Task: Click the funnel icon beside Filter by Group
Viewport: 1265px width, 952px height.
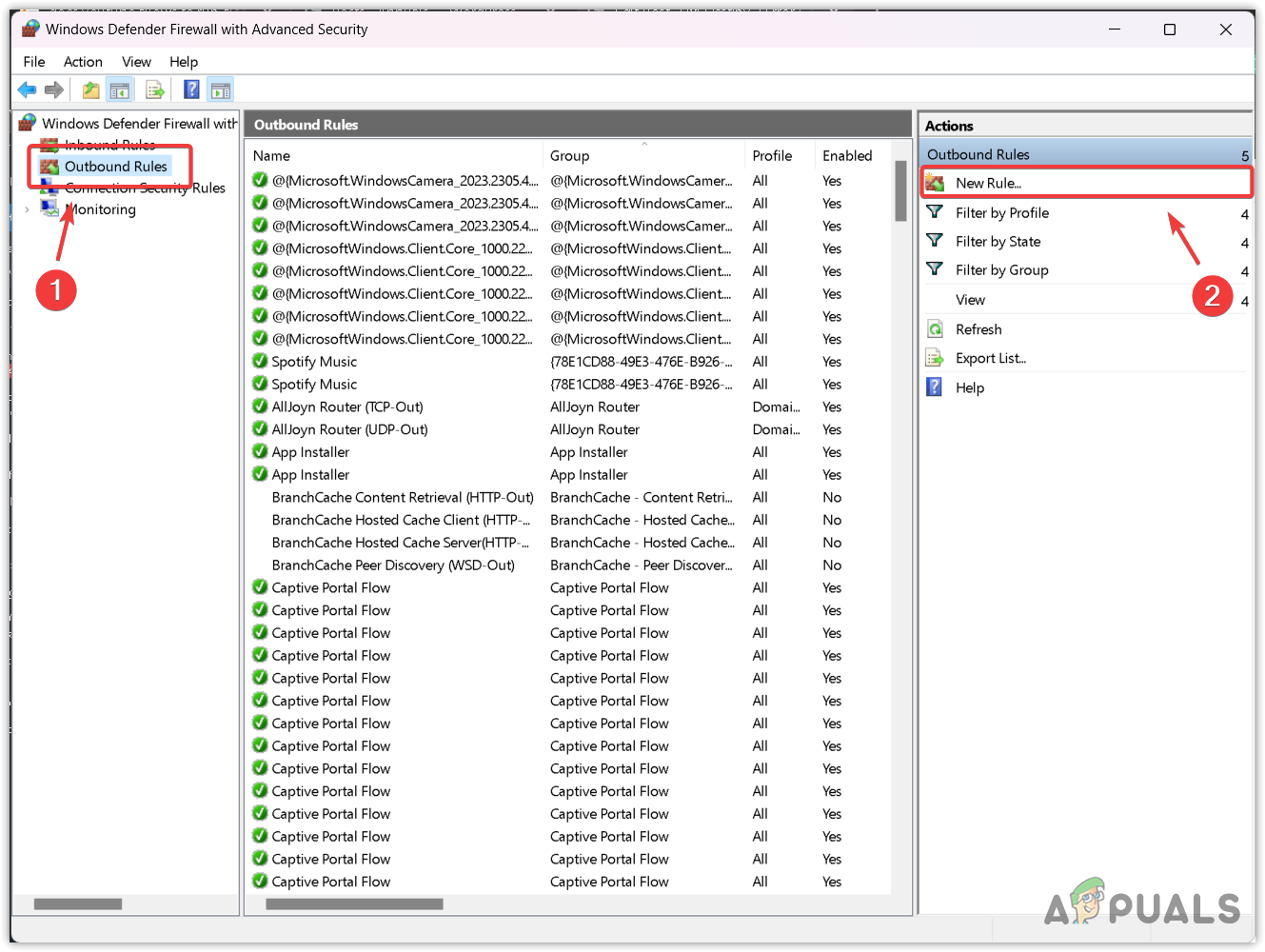Action: (935, 269)
